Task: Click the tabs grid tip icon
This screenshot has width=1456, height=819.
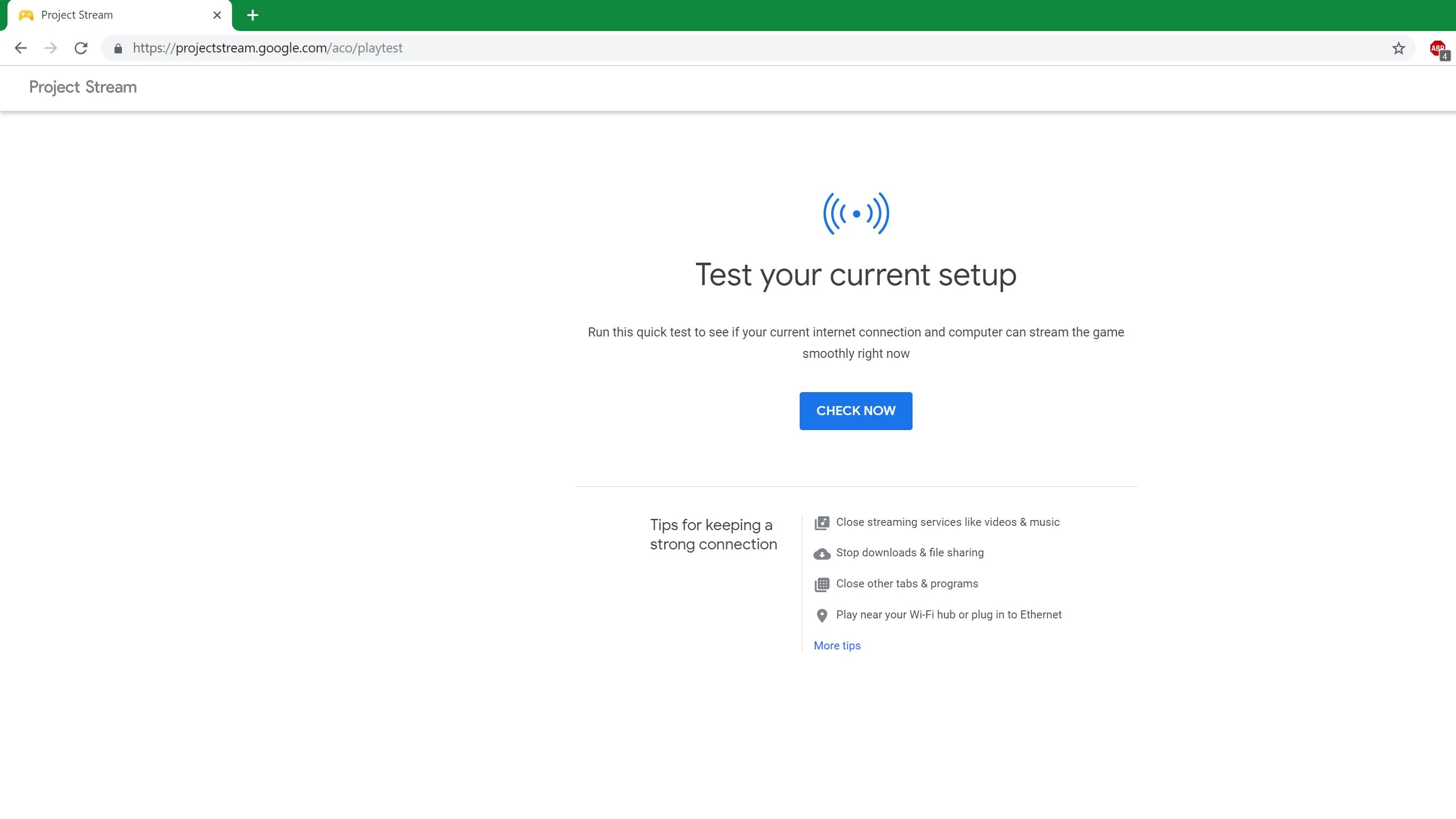Action: [822, 585]
